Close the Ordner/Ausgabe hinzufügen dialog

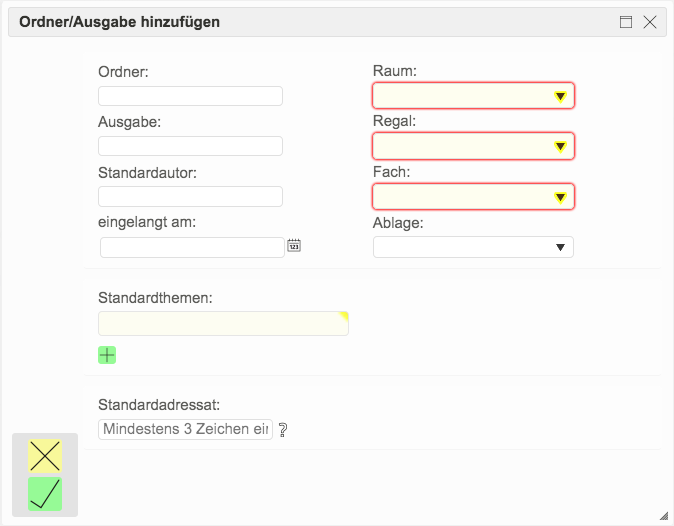click(650, 22)
